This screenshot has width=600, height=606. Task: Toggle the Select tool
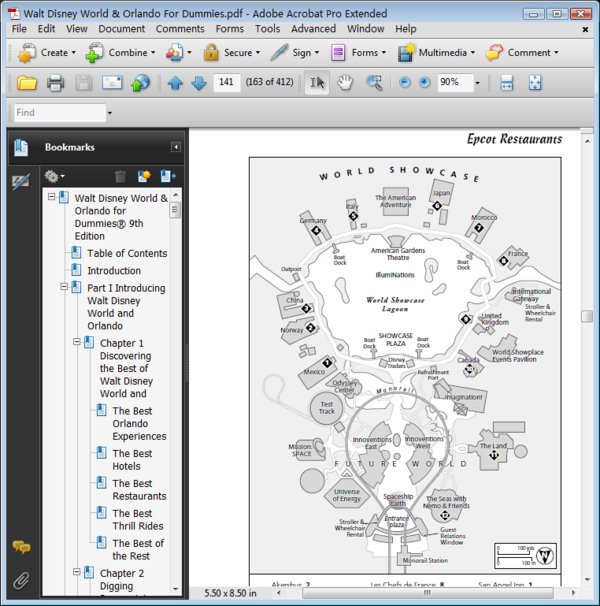316,83
